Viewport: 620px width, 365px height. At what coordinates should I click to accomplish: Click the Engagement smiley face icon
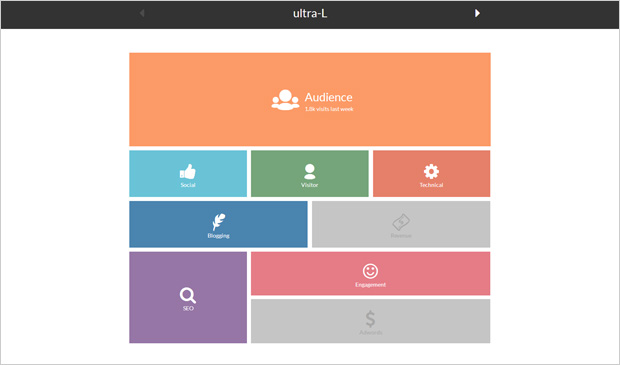(x=370, y=271)
